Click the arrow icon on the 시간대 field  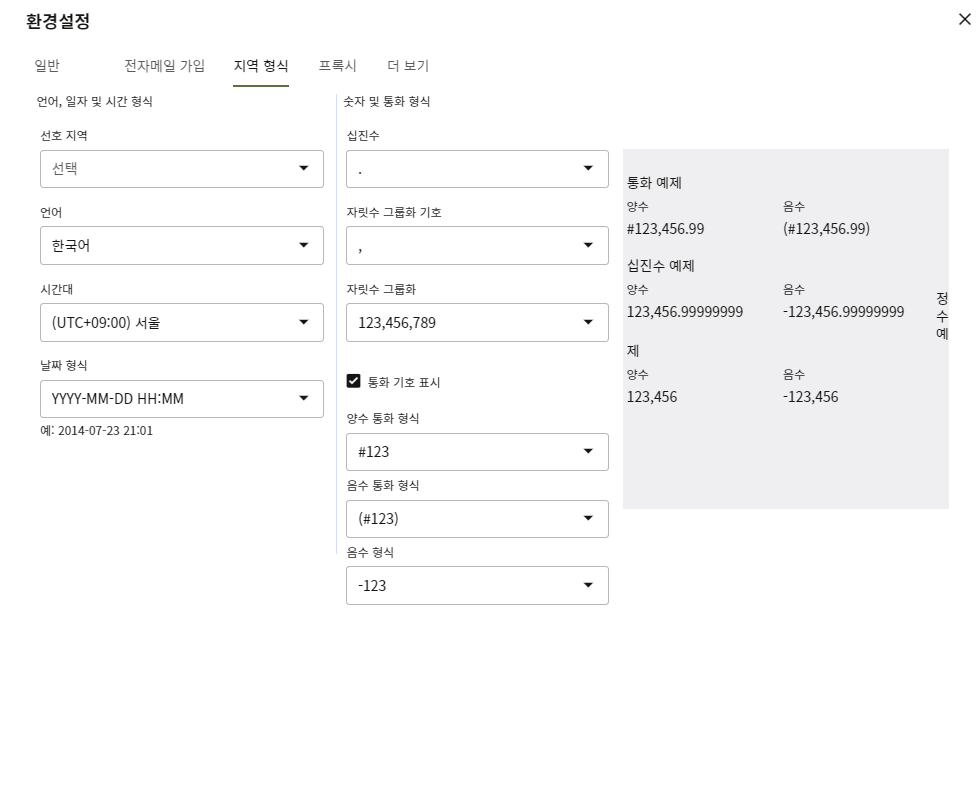pos(304,323)
